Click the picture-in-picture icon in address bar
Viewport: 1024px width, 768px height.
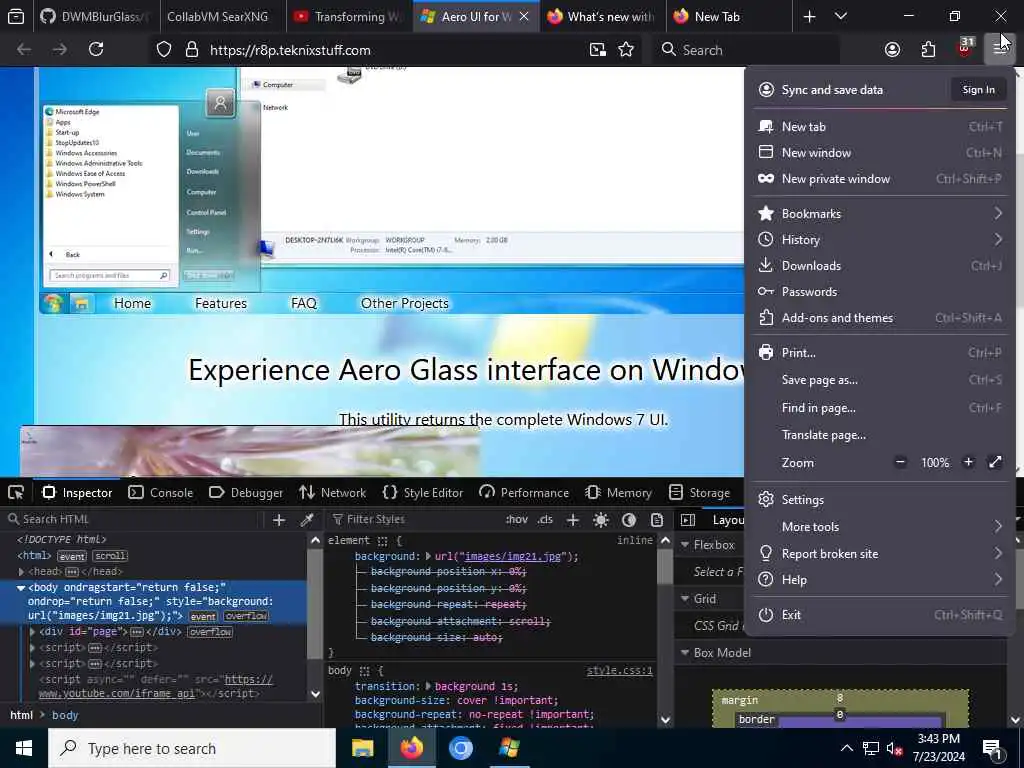597,50
